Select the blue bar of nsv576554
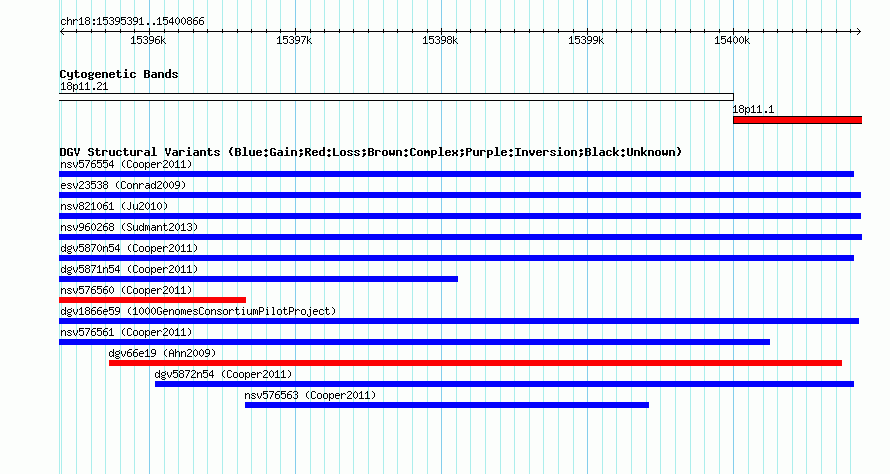Screen dimensions: 890x474 [x=456, y=174]
